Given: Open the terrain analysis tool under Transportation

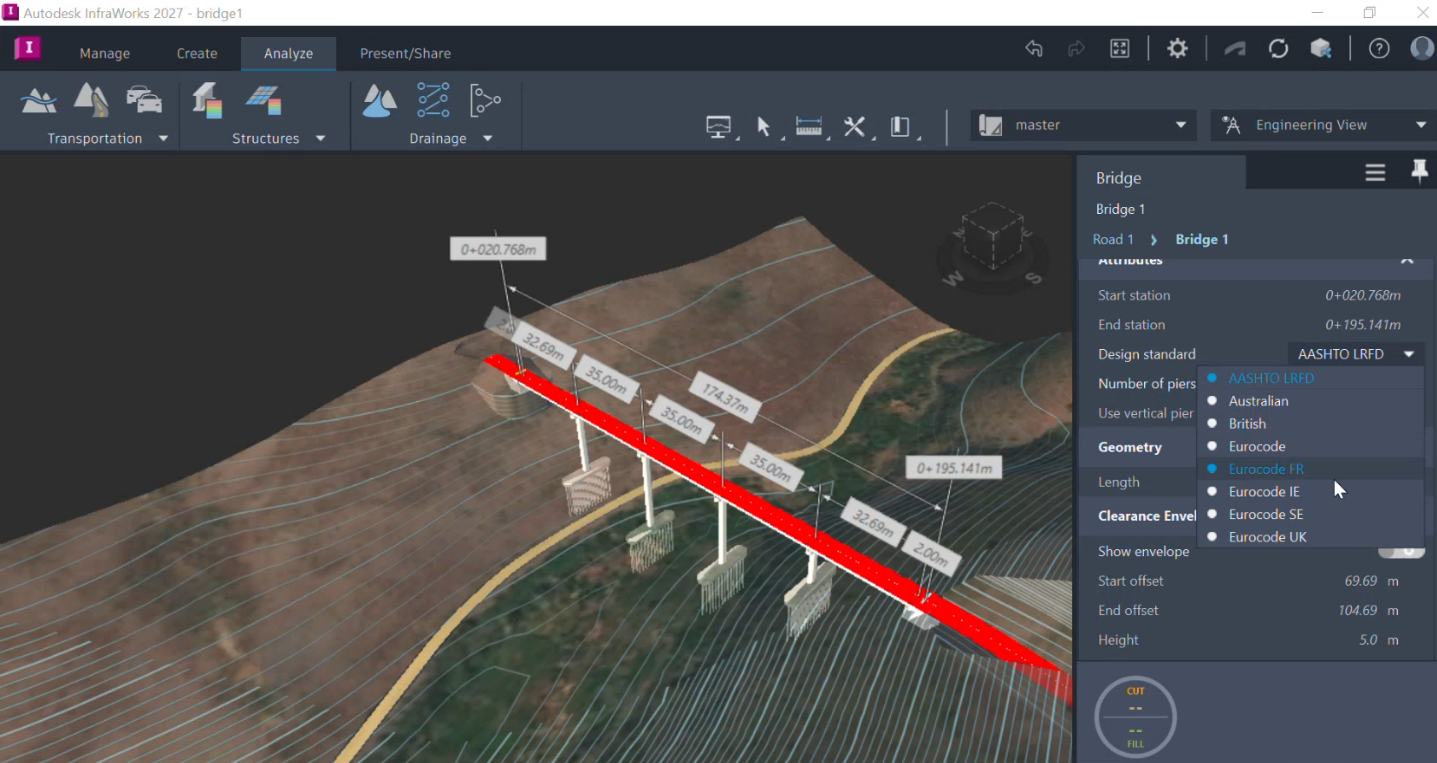Looking at the screenshot, I should 39,101.
